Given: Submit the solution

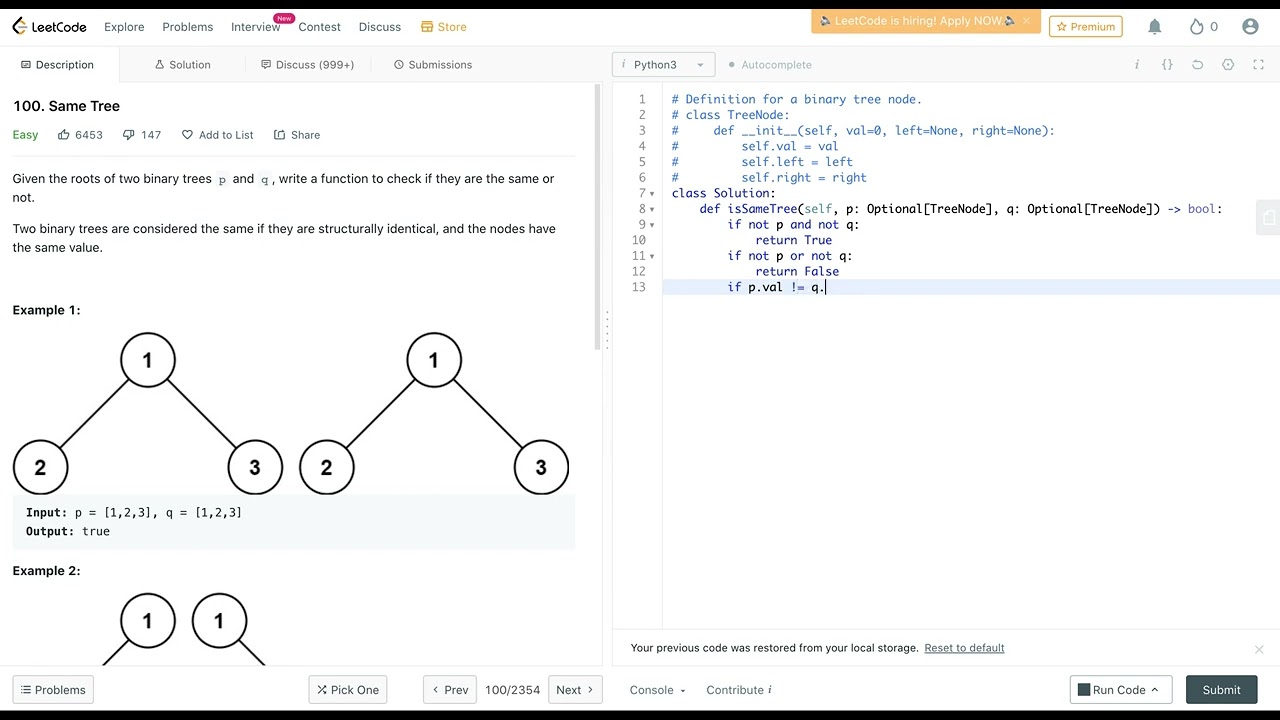Looking at the screenshot, I should click(1221, 690).
